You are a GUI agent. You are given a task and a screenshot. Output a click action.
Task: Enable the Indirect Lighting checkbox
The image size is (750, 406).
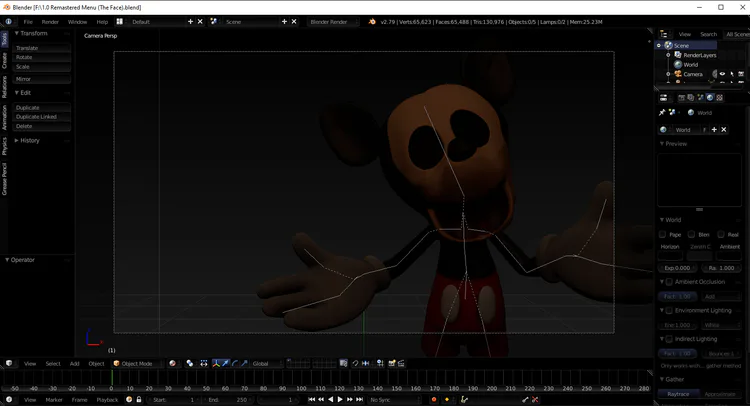tap(669, 339)
